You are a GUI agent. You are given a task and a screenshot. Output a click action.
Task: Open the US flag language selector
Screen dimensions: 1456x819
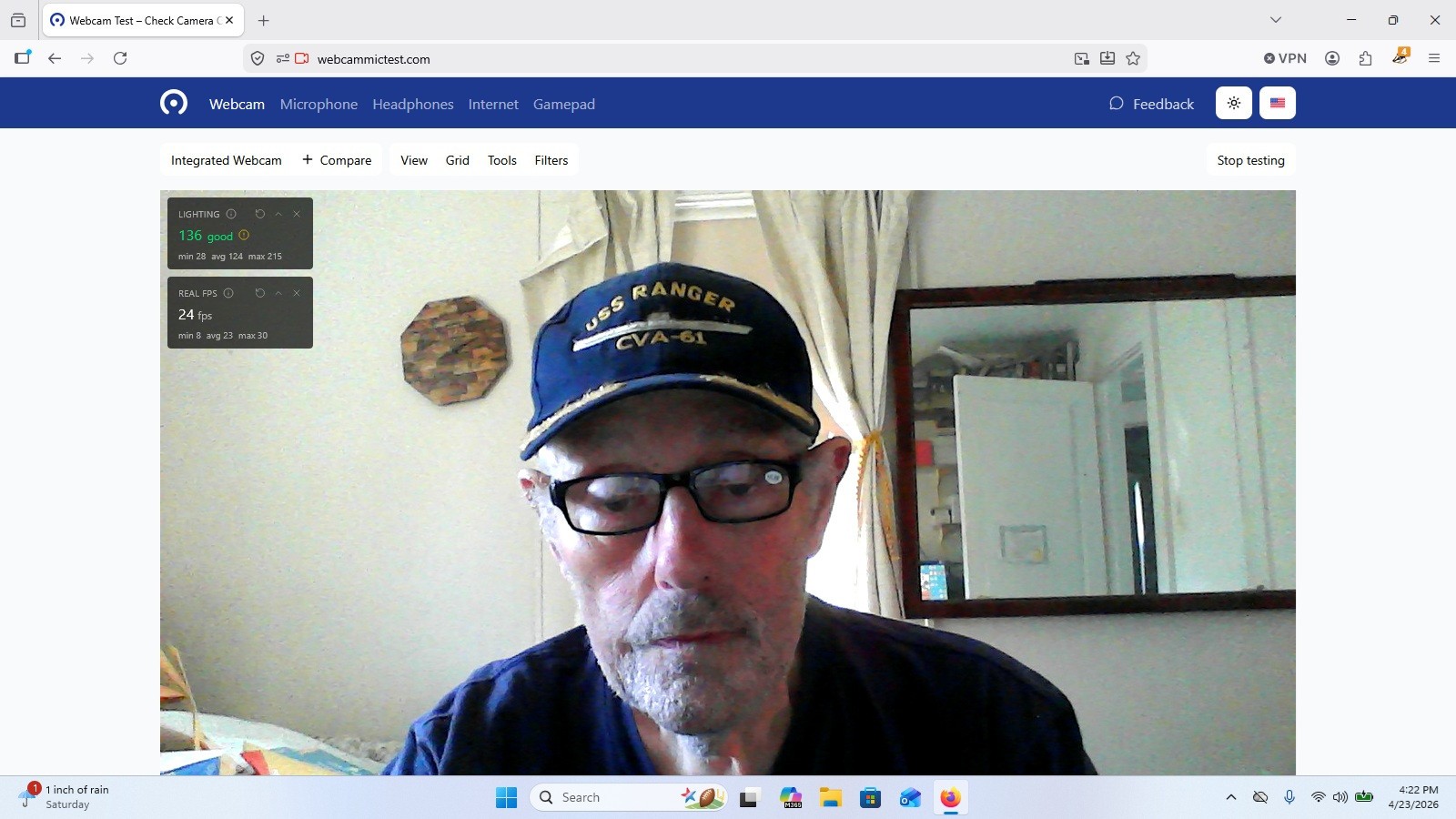click(x=1278, y=103)
